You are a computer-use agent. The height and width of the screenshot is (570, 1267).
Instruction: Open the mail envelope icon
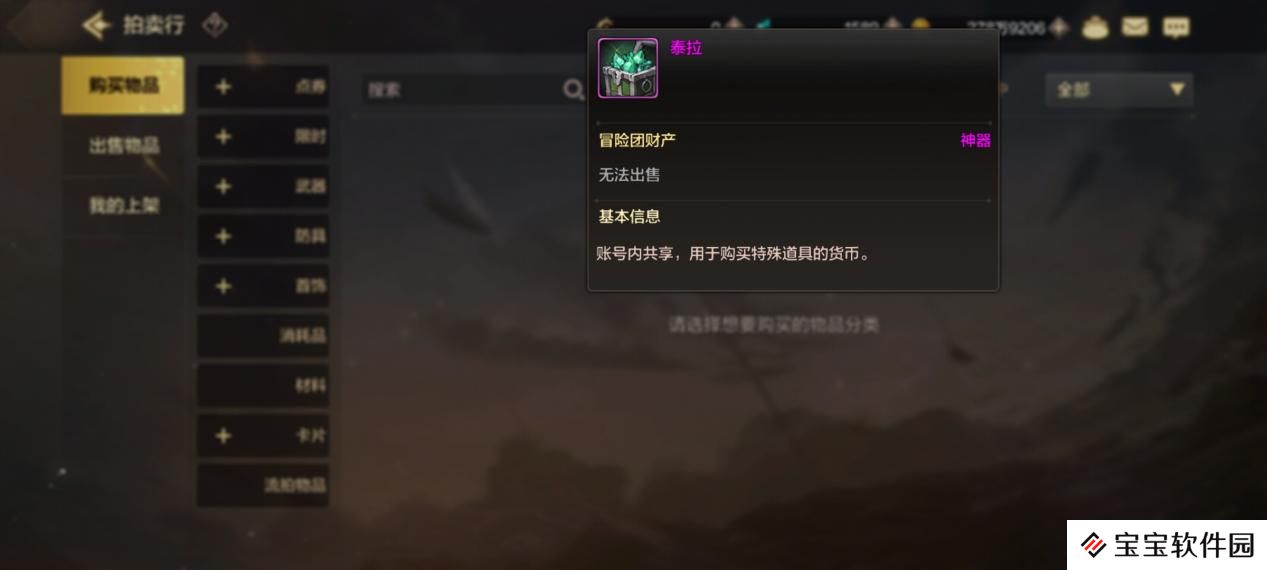coord(1135,27)
